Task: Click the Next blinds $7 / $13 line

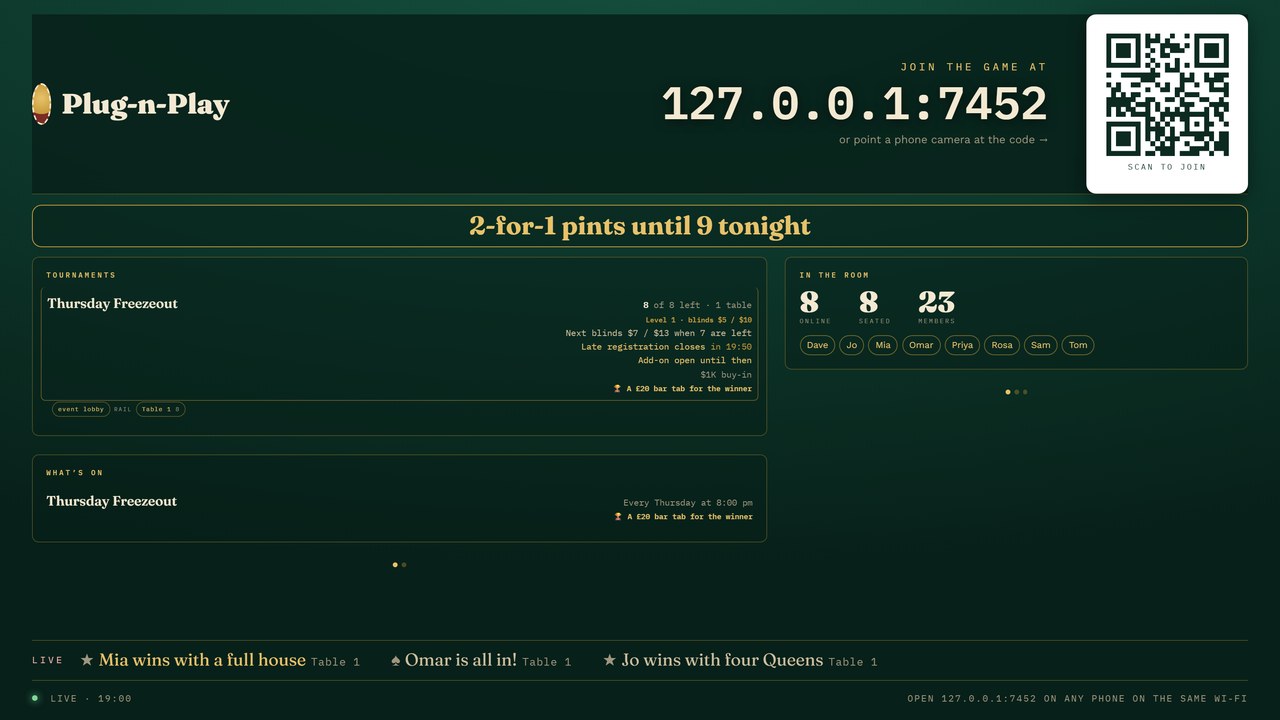Action: click(659, 333)
